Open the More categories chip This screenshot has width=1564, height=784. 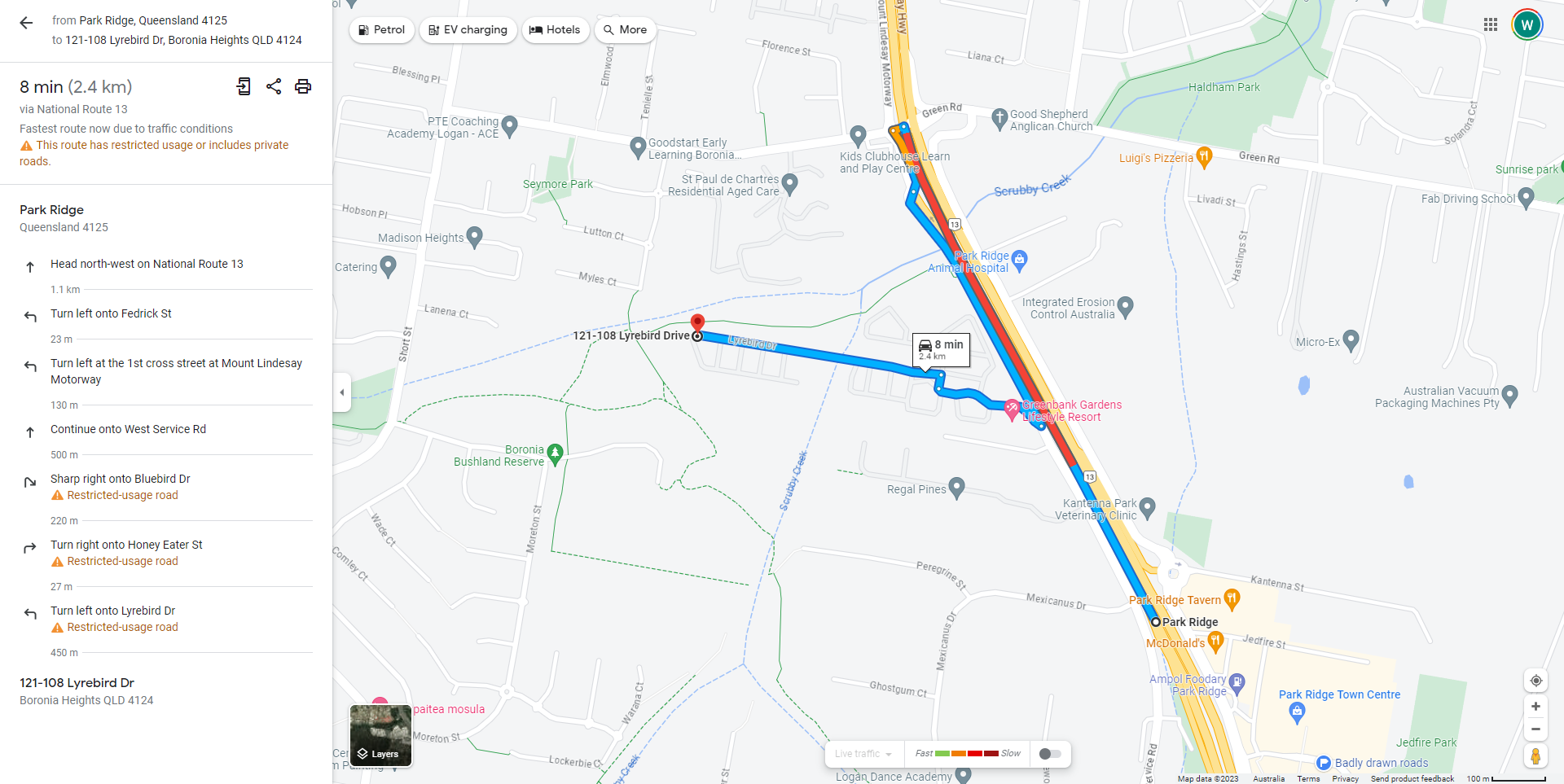[x=626, y=30]
